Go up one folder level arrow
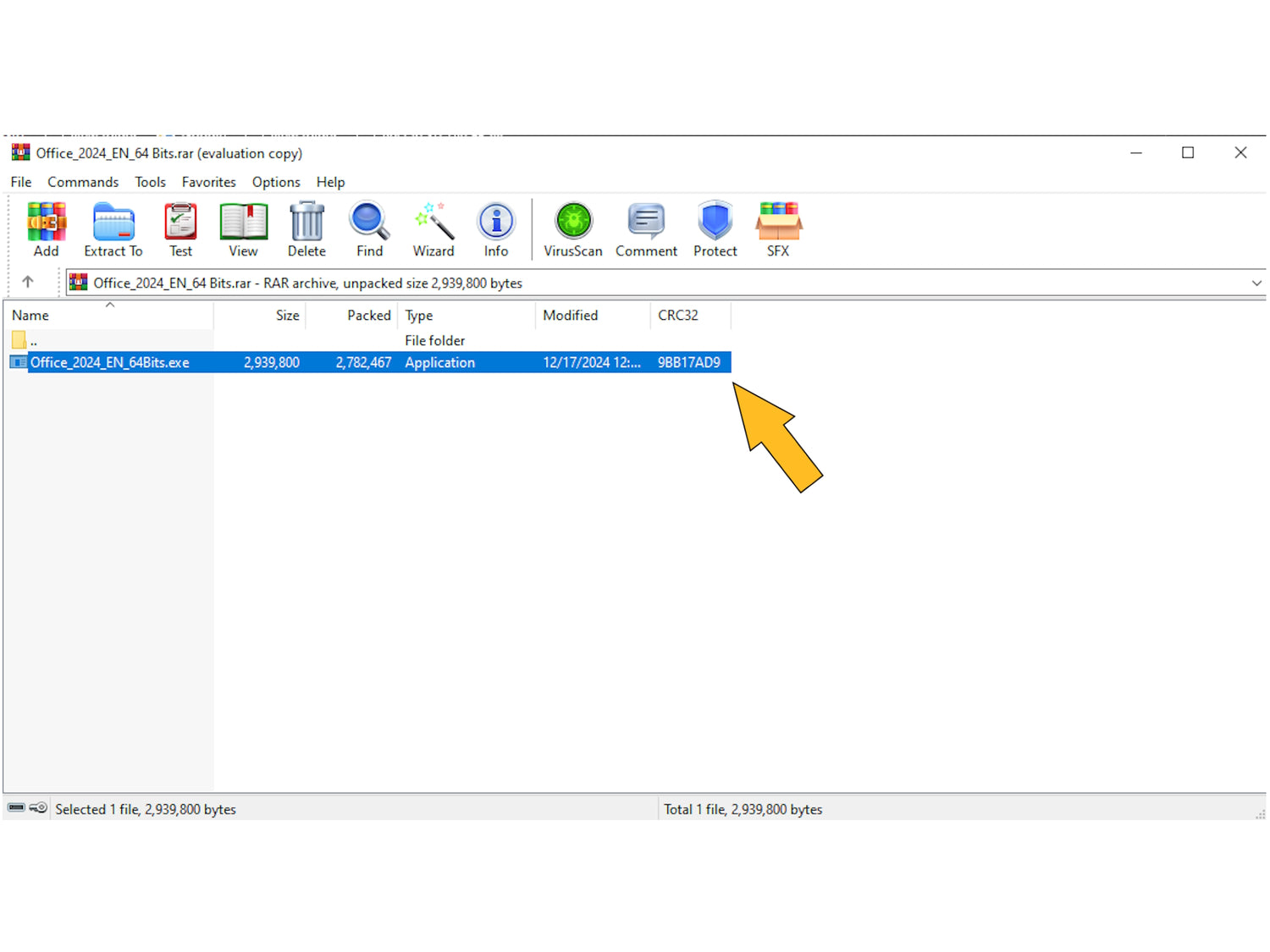This screenshot has height=952, width=1270. coord(28,282)
